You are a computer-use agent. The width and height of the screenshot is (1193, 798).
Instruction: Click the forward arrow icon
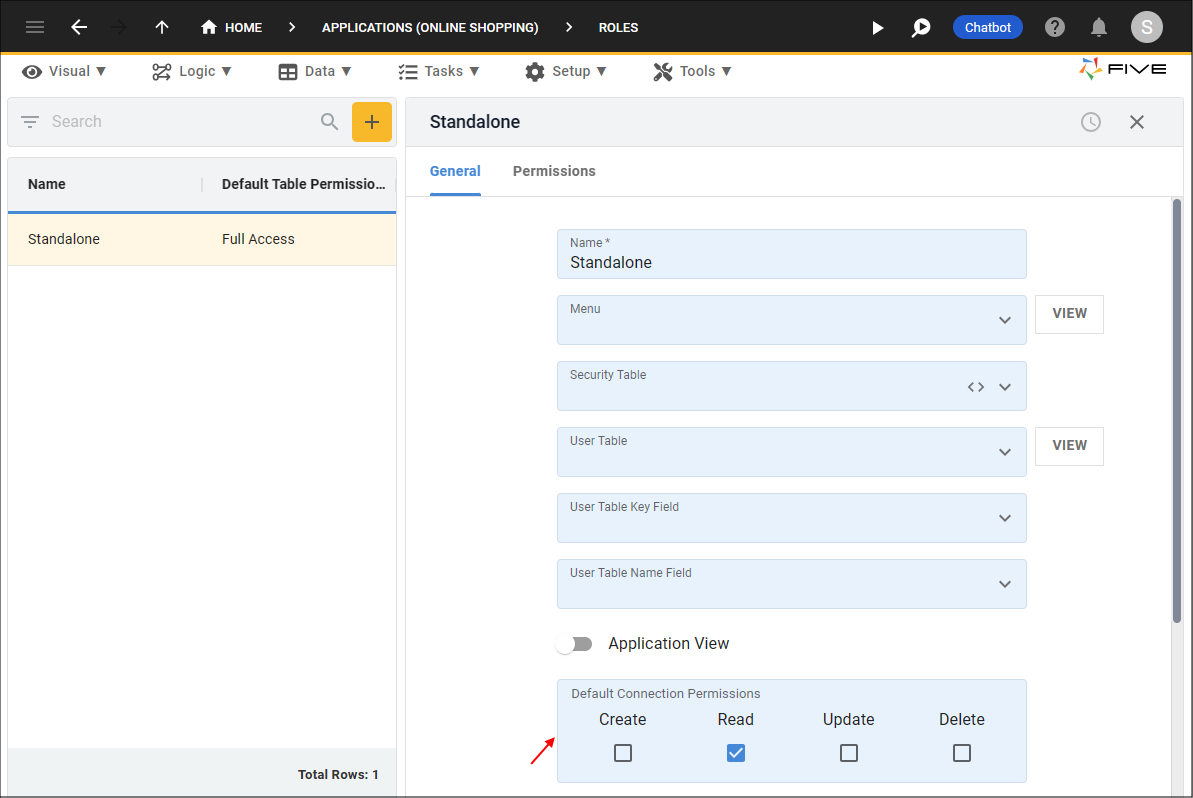pyautogui.click(x=119, y=27)
